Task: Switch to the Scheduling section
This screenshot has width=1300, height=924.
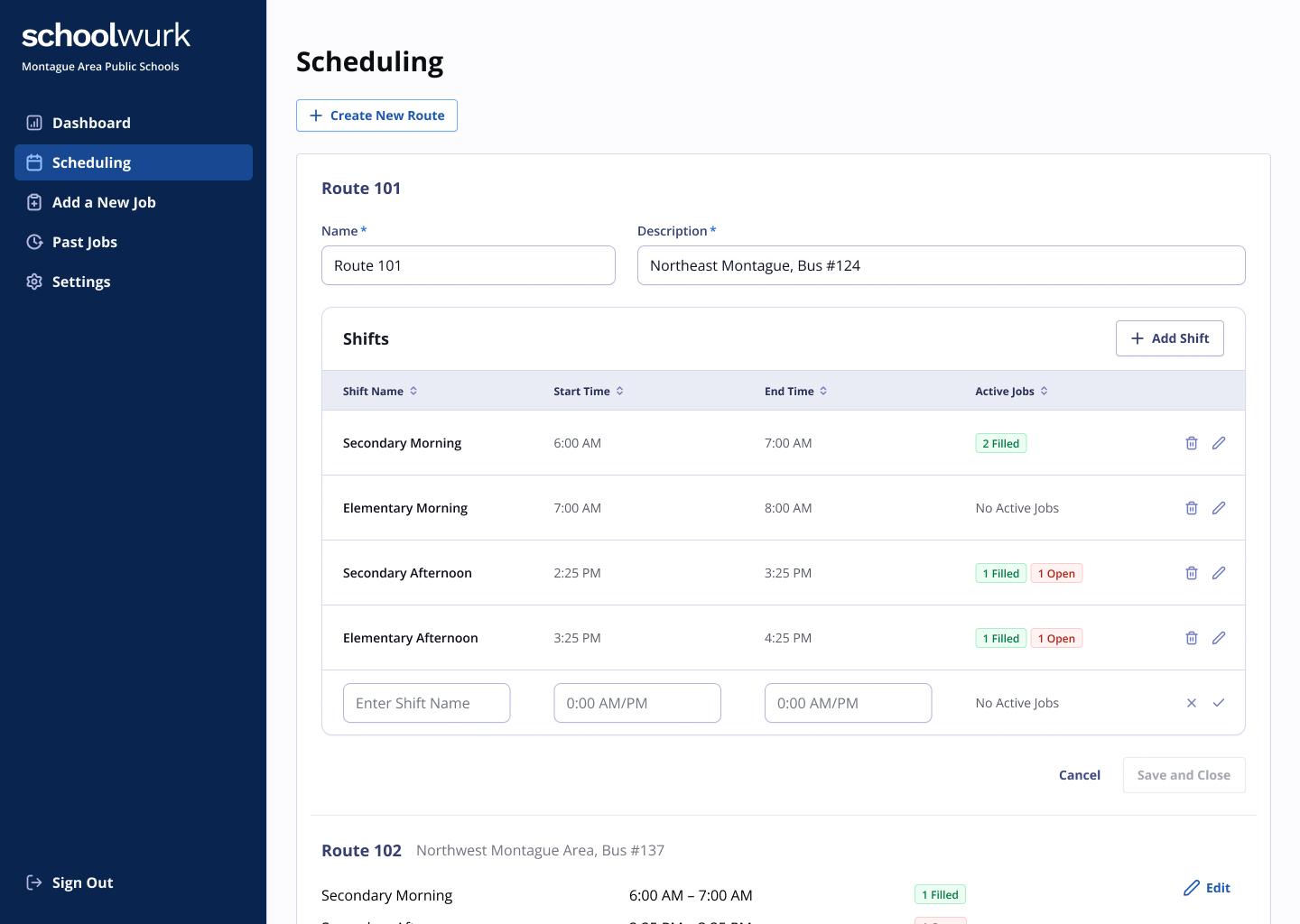Action: tap(91, 162)
